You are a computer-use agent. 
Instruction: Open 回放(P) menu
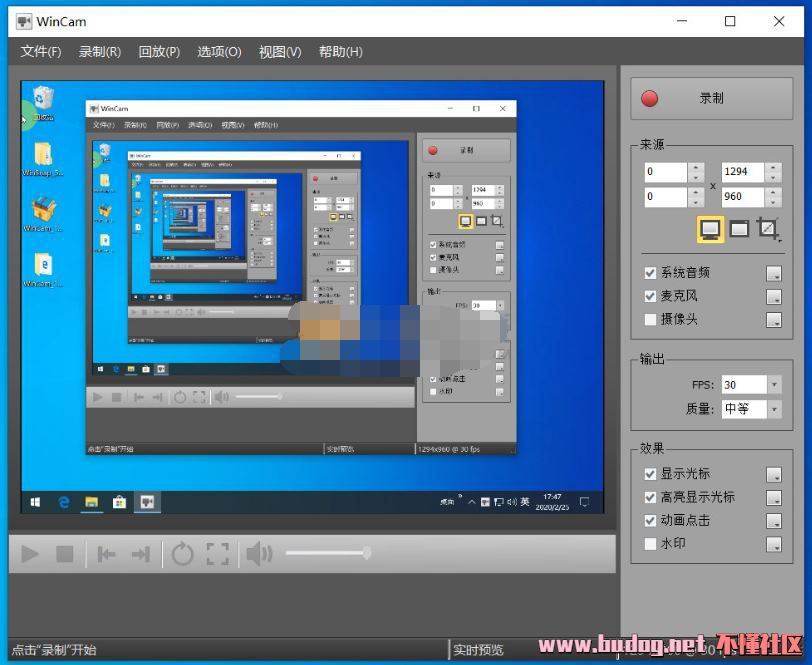click(159, 52)
